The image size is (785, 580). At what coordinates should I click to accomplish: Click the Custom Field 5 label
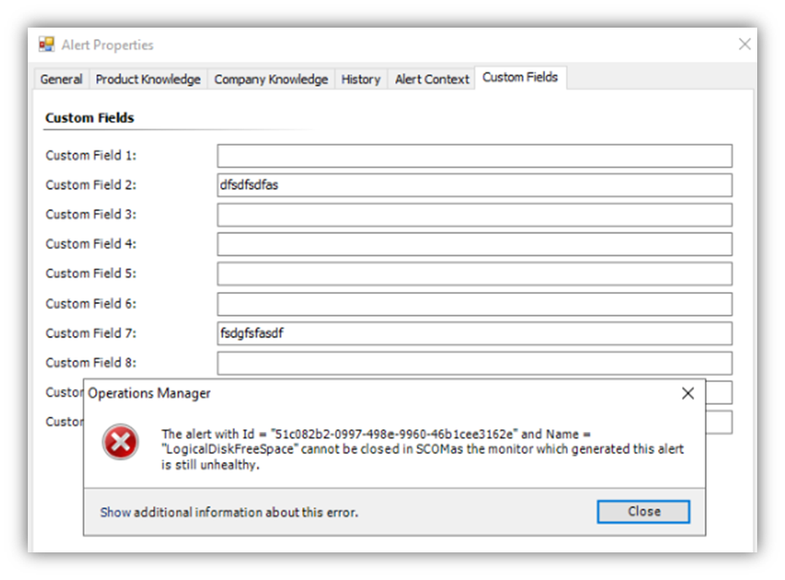click(91, 274)
